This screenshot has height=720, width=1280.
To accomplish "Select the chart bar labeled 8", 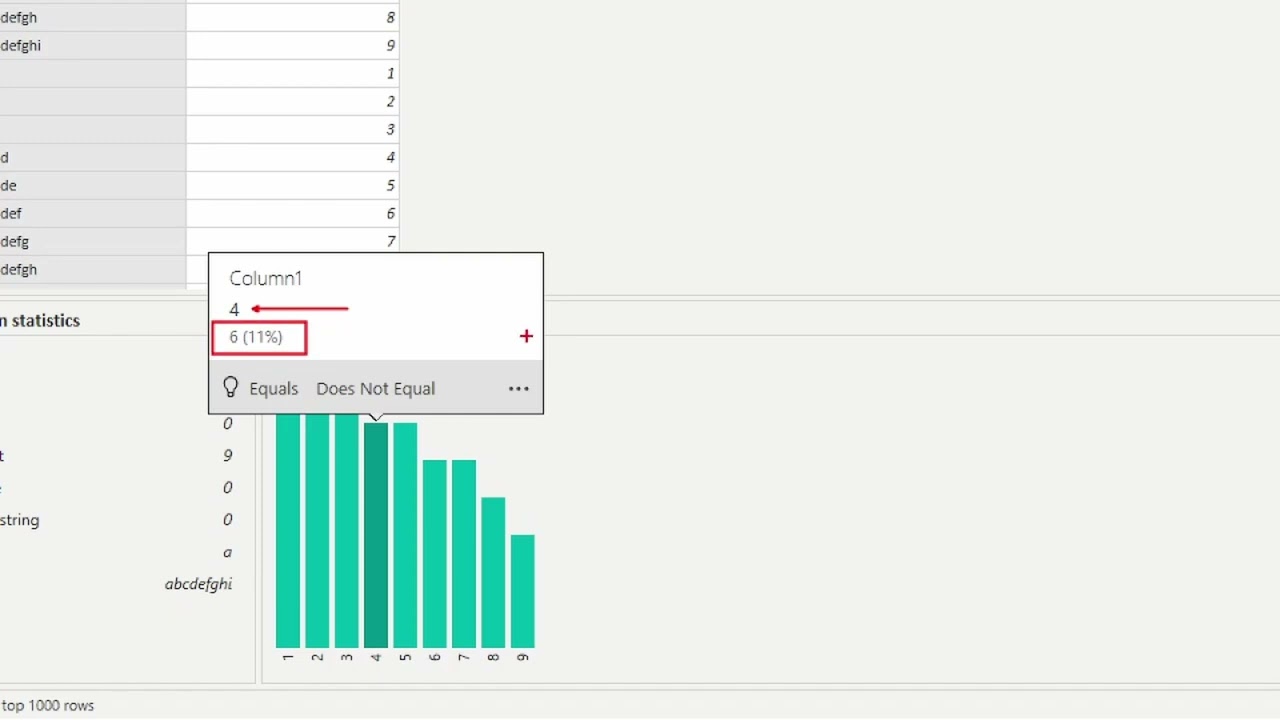I will point(493,572).
